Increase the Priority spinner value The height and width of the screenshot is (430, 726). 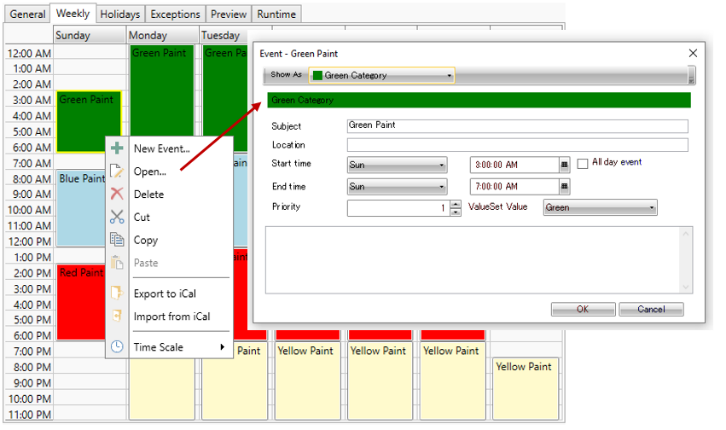click(x=457, y=204)
